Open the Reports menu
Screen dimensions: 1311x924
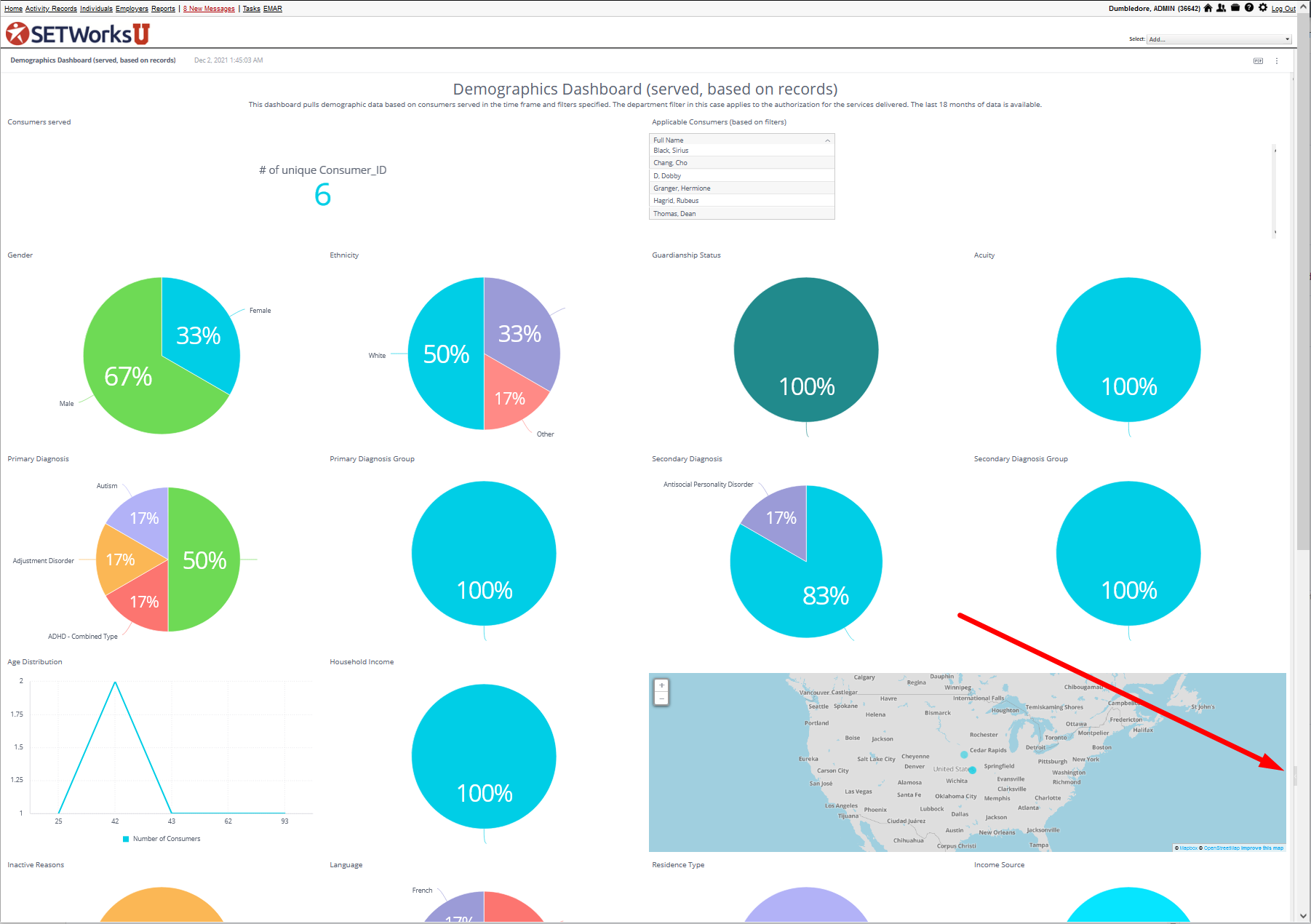pos(163,9)
